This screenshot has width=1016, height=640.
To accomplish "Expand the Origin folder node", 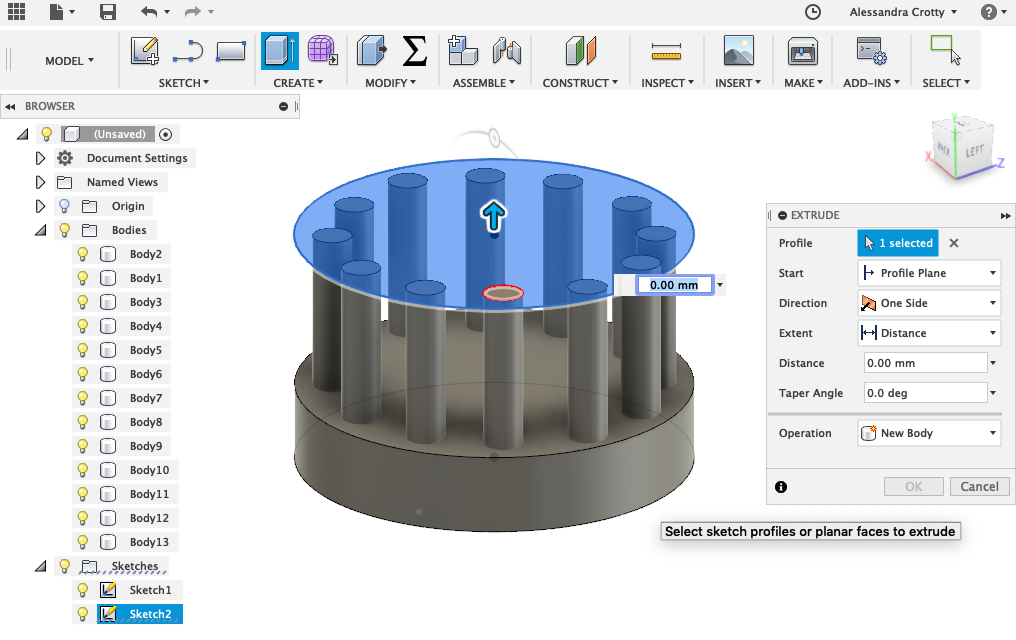I will [40, 206].
